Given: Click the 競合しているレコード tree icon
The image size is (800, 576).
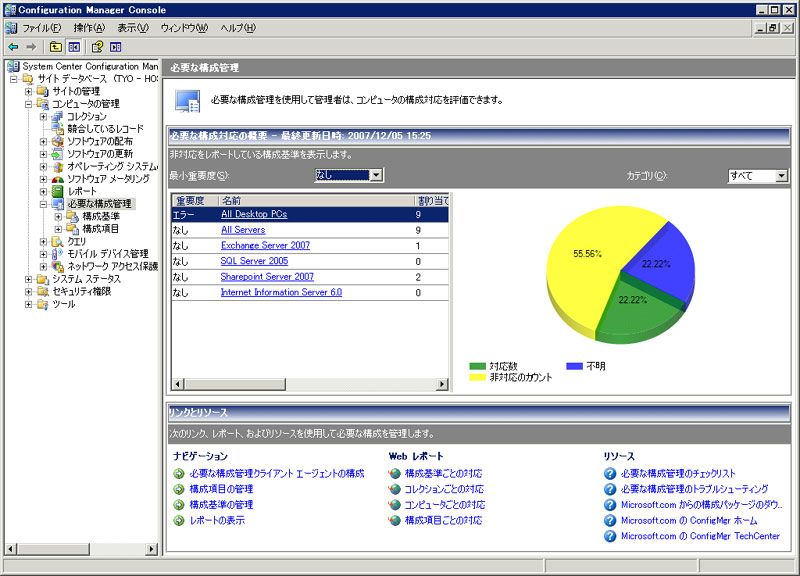Looking at the screenshot, I should point(58,129).
